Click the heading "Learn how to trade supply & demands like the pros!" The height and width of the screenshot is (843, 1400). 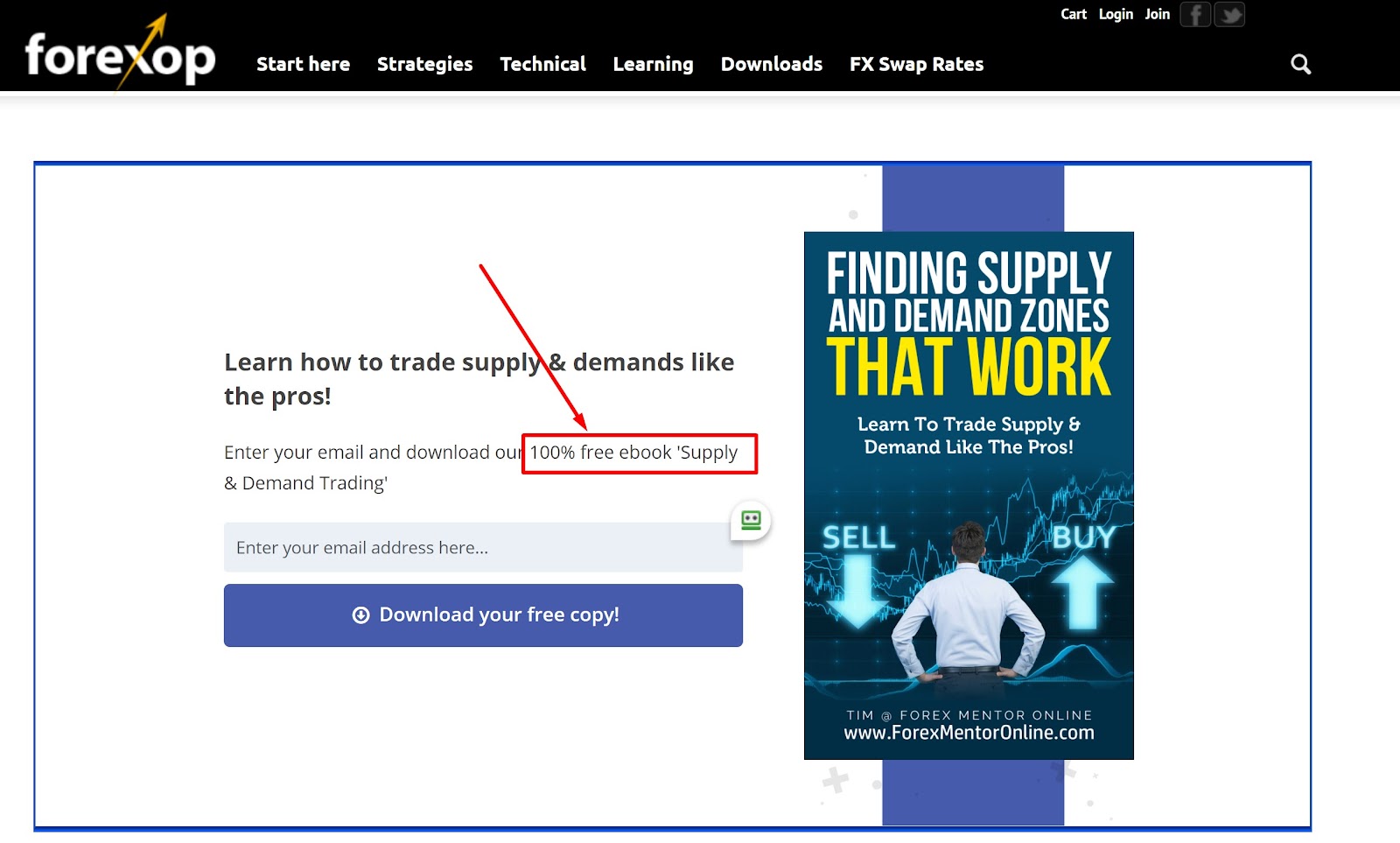pos(479,379)
